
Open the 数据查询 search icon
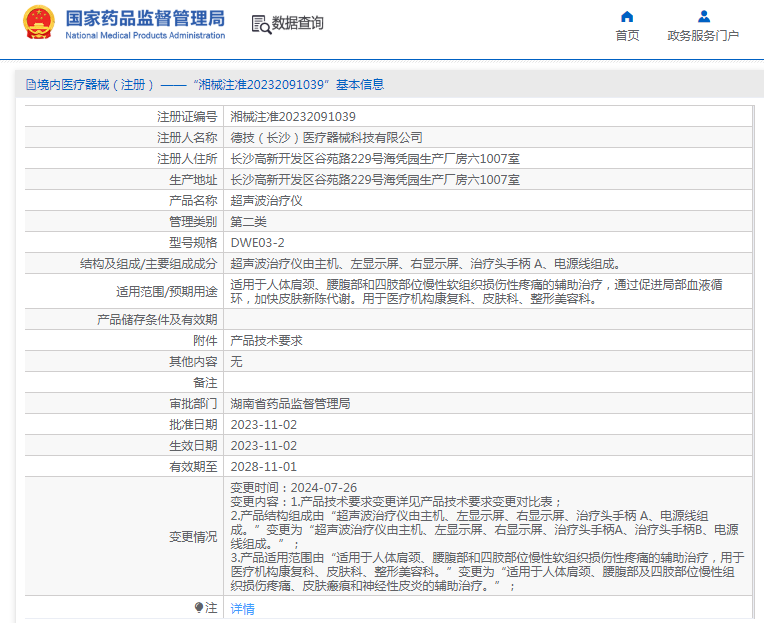click(261, 24)
